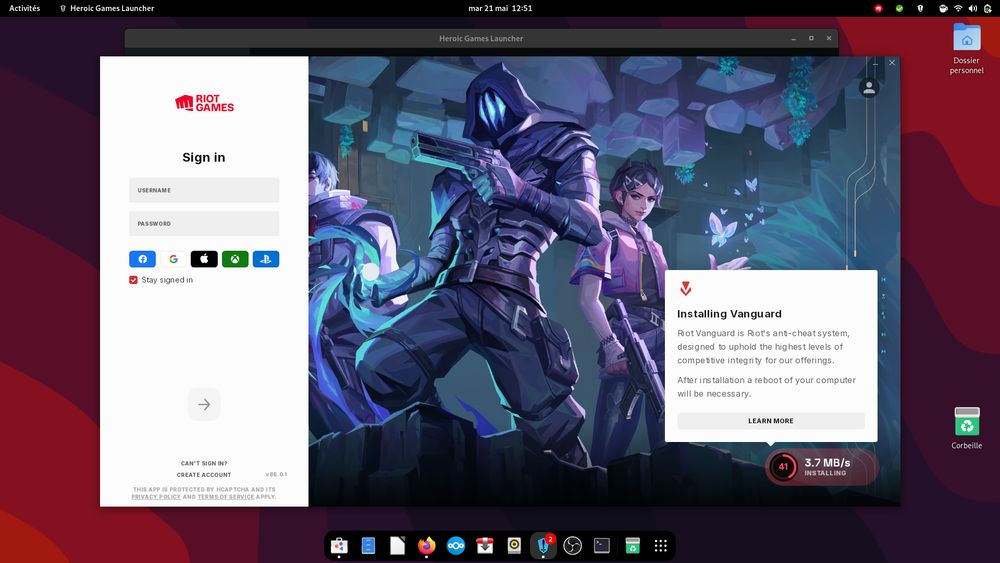Image resolution: width=1000 pixels, height=563 pixels.
Task: Maximize the background Heroic Games Launcher window
Action: tap(811, 38)
